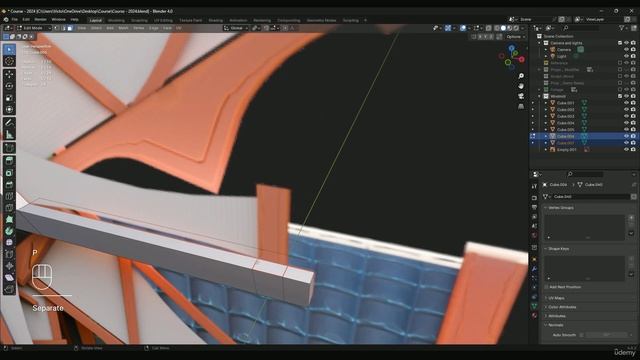Toggle camera view icon in viewport

click(x=521, y=96)
